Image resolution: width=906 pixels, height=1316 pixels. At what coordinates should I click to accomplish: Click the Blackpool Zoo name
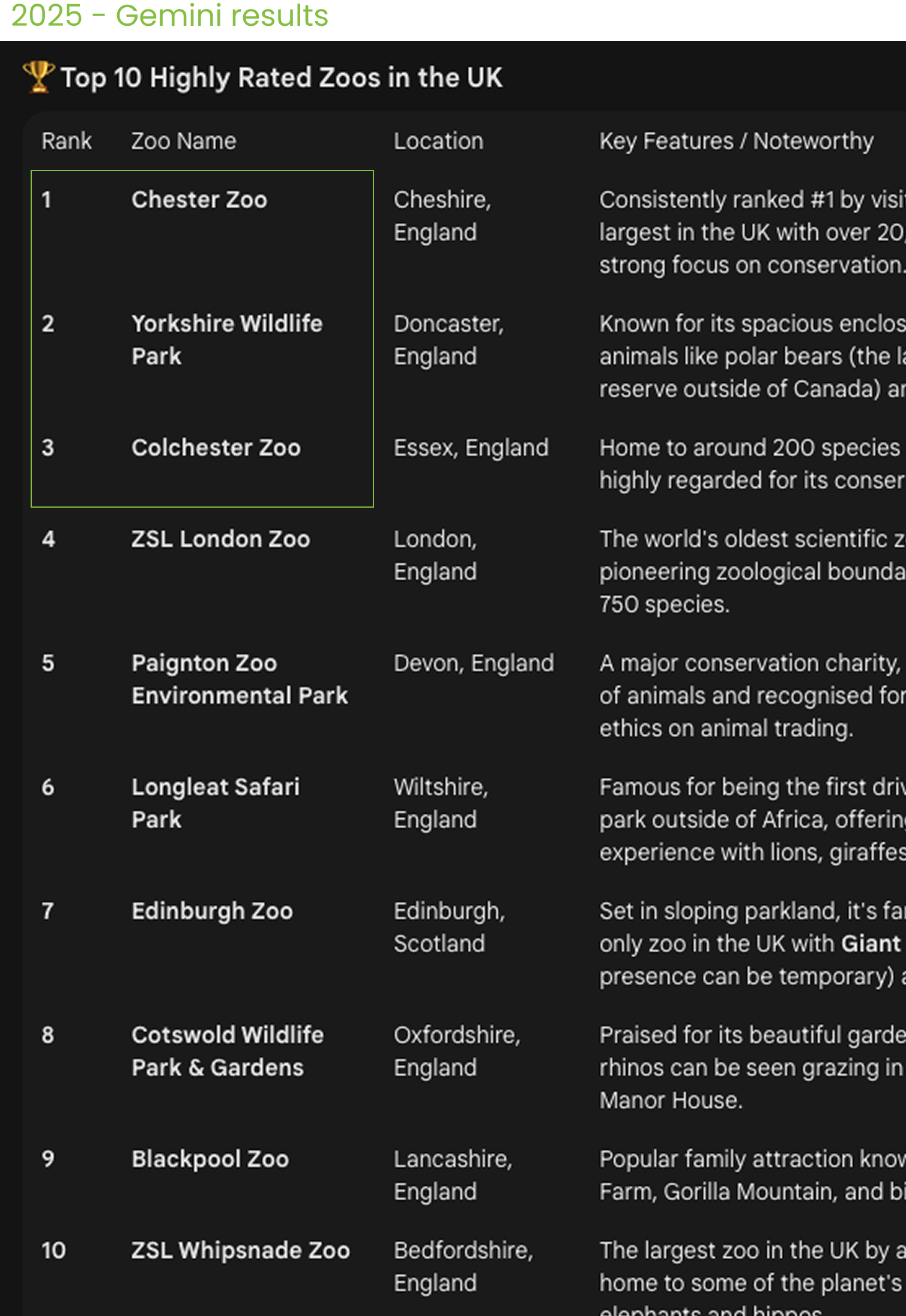click(x=210, y=1159)
